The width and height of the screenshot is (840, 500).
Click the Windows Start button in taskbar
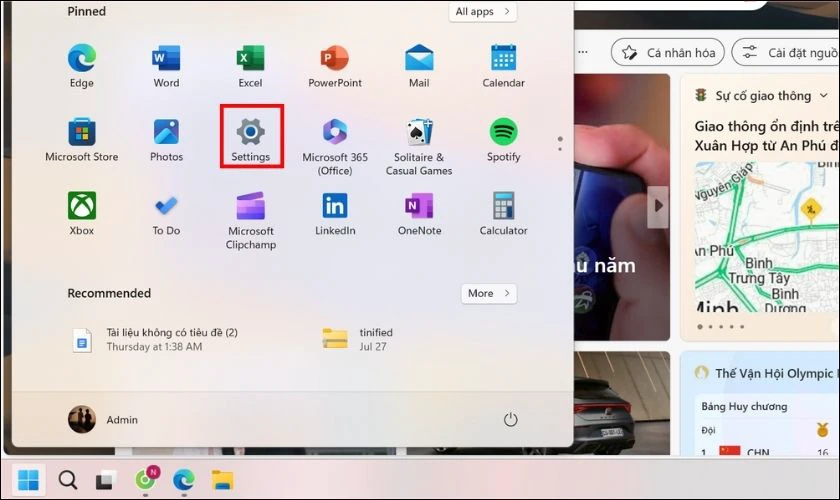click(28, 480)
